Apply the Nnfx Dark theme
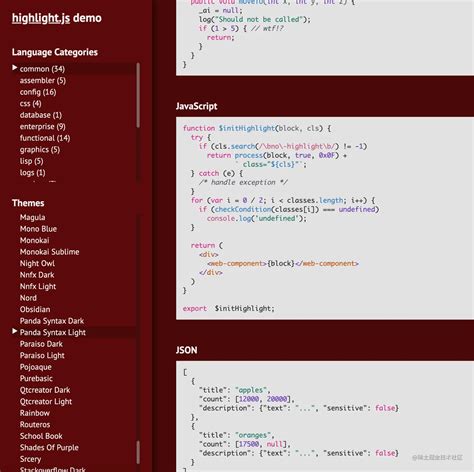Screen dimensions: 474x472 (x=37, y=275)
